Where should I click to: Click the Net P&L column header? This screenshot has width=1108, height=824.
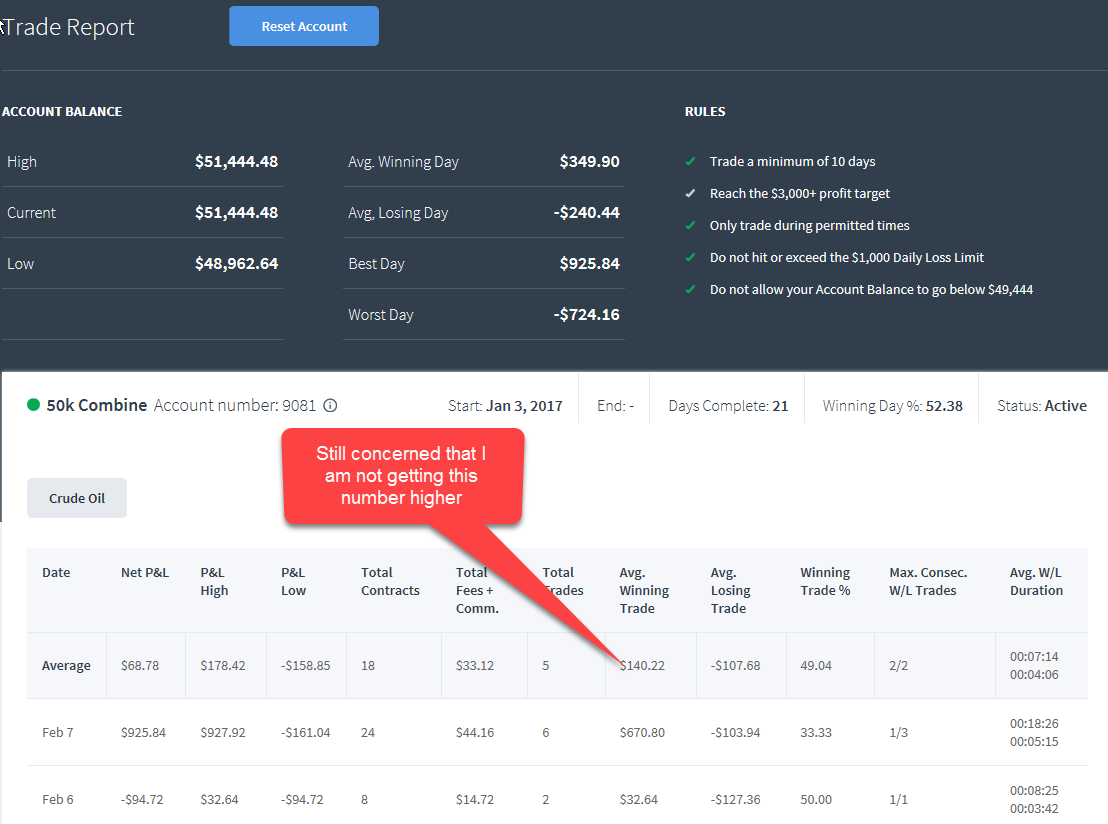(x=145, y=572)
